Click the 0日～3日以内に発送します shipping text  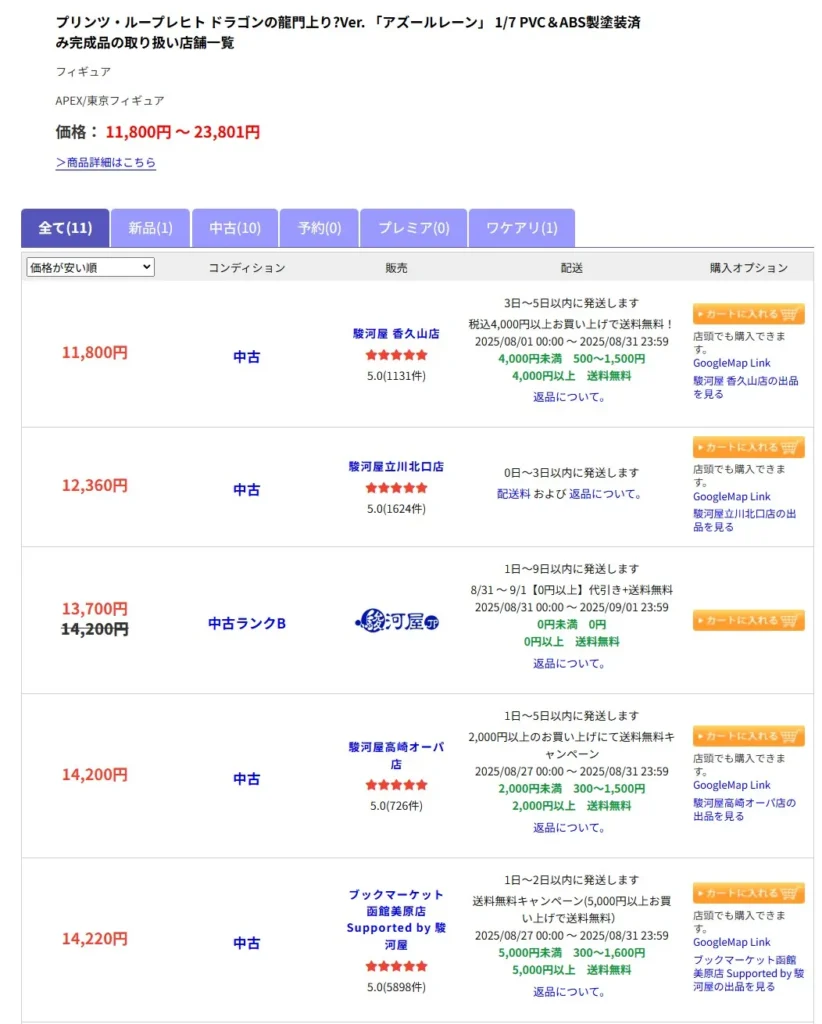point(571,473)
